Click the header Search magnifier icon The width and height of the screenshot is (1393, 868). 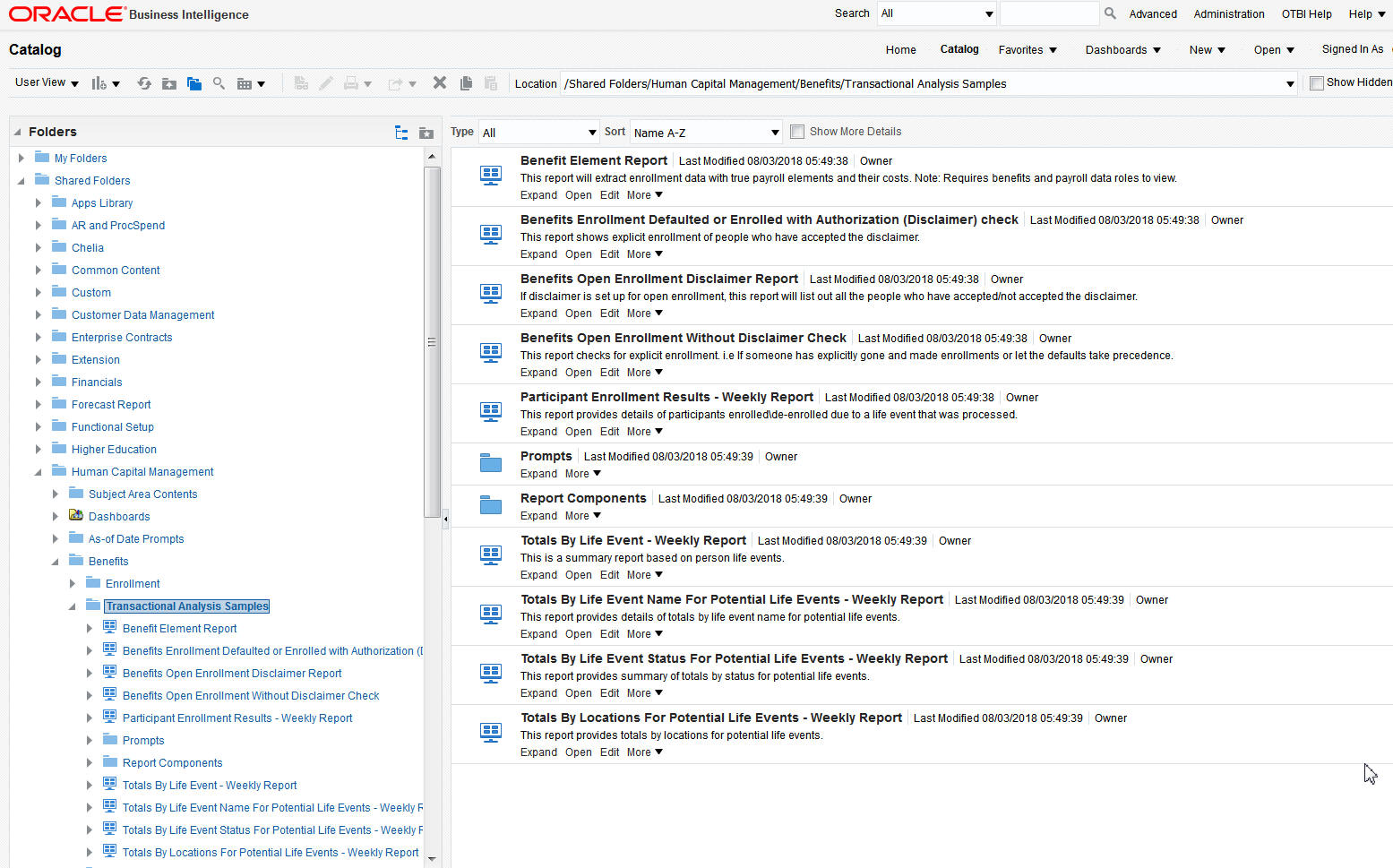tap(1110, 13)
